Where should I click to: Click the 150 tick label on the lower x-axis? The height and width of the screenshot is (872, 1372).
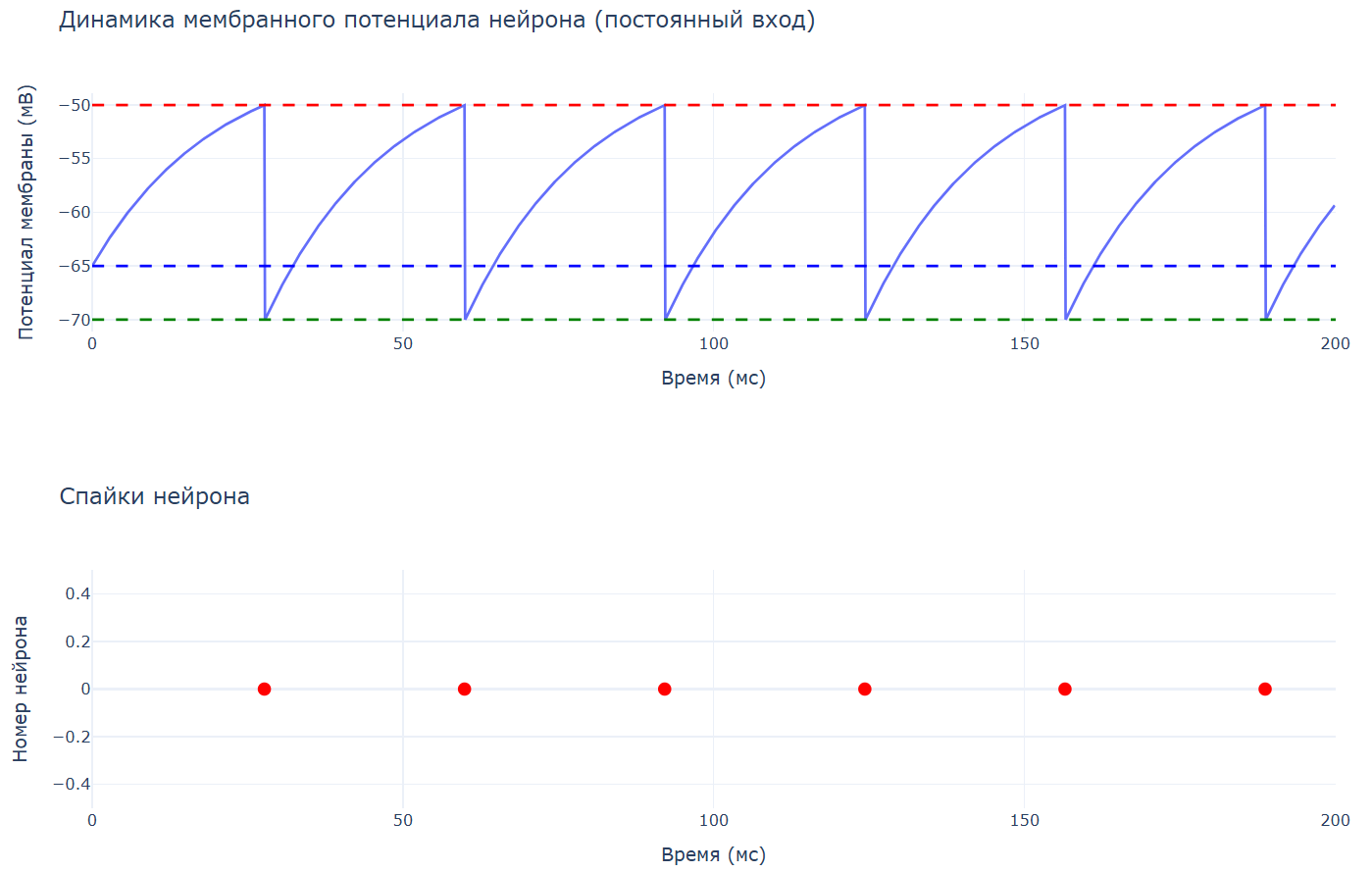(x=1025, y=820)
